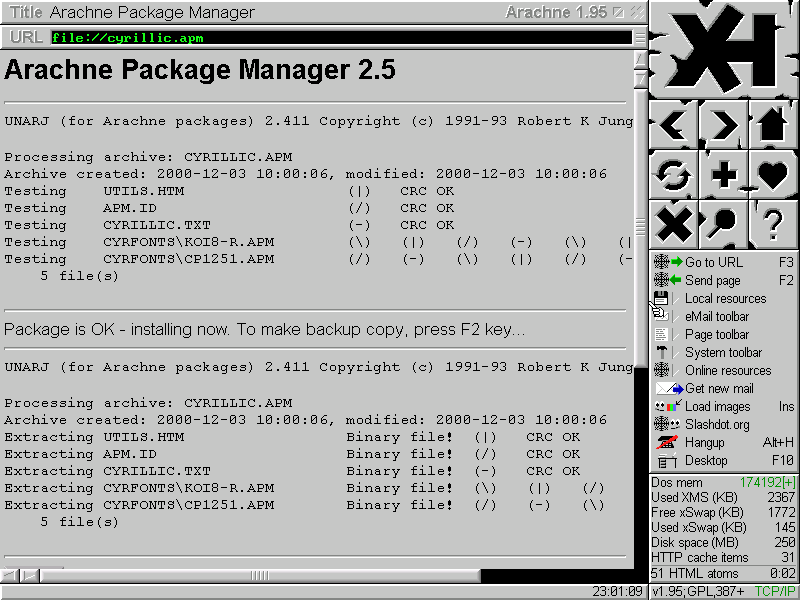
Task: Click vertical scrollbar up arrow
Action: [640, 60]
